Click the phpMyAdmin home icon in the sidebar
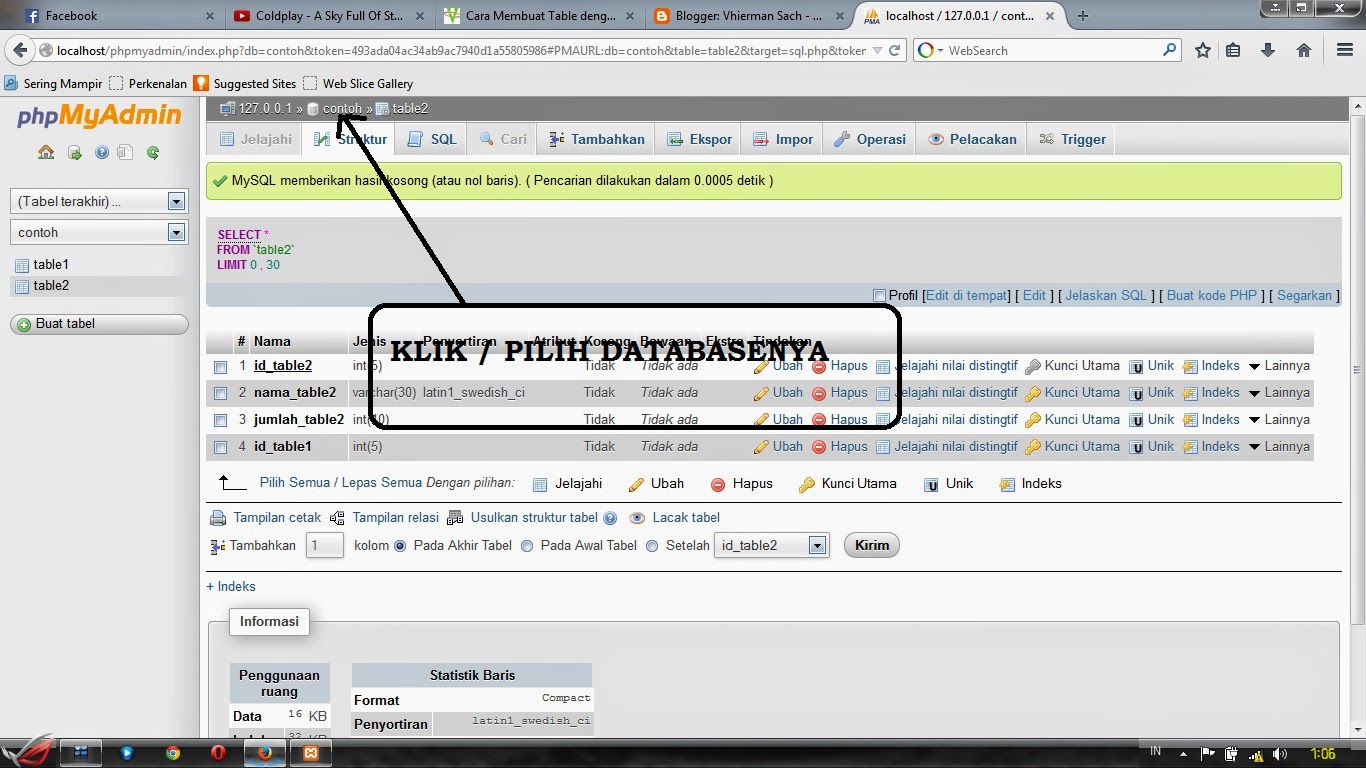 (x=45, y=152)
